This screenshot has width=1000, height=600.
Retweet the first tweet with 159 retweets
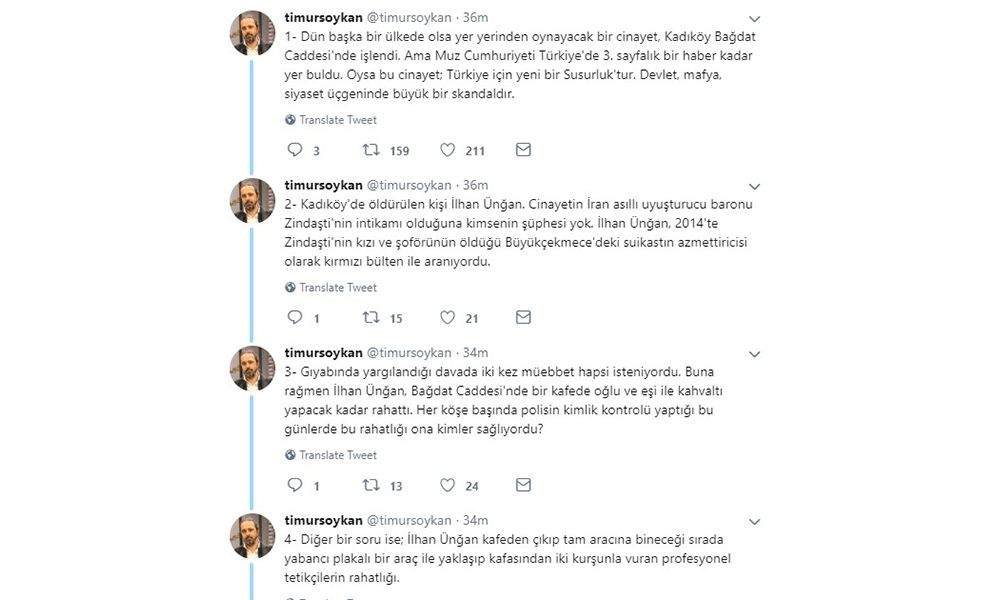(x=370, y=150)
